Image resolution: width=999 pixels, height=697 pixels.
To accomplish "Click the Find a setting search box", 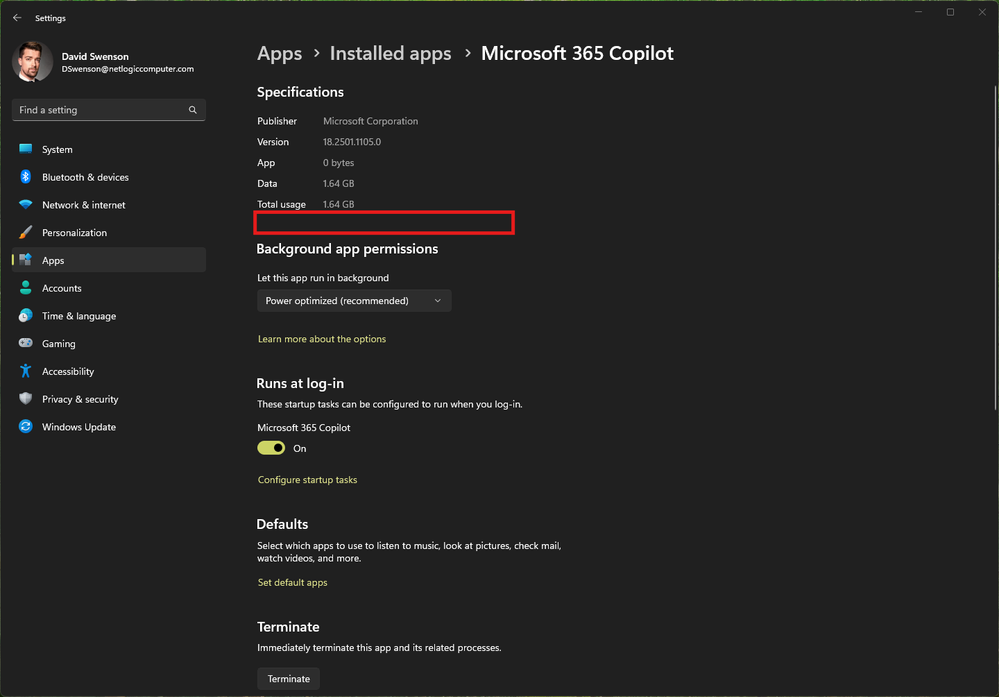I will 108,110.
